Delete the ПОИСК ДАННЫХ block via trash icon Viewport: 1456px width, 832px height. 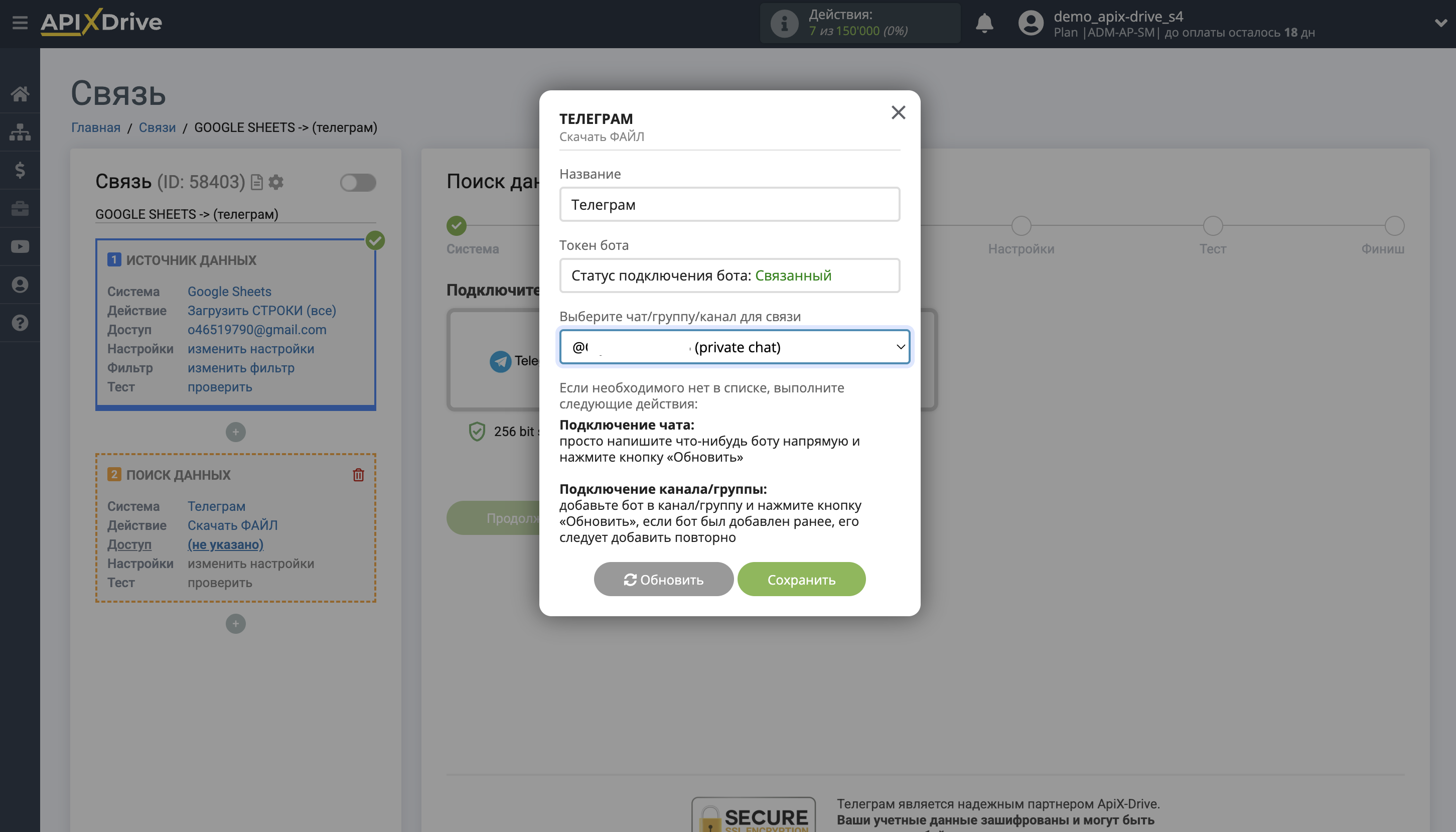(358, 474)
